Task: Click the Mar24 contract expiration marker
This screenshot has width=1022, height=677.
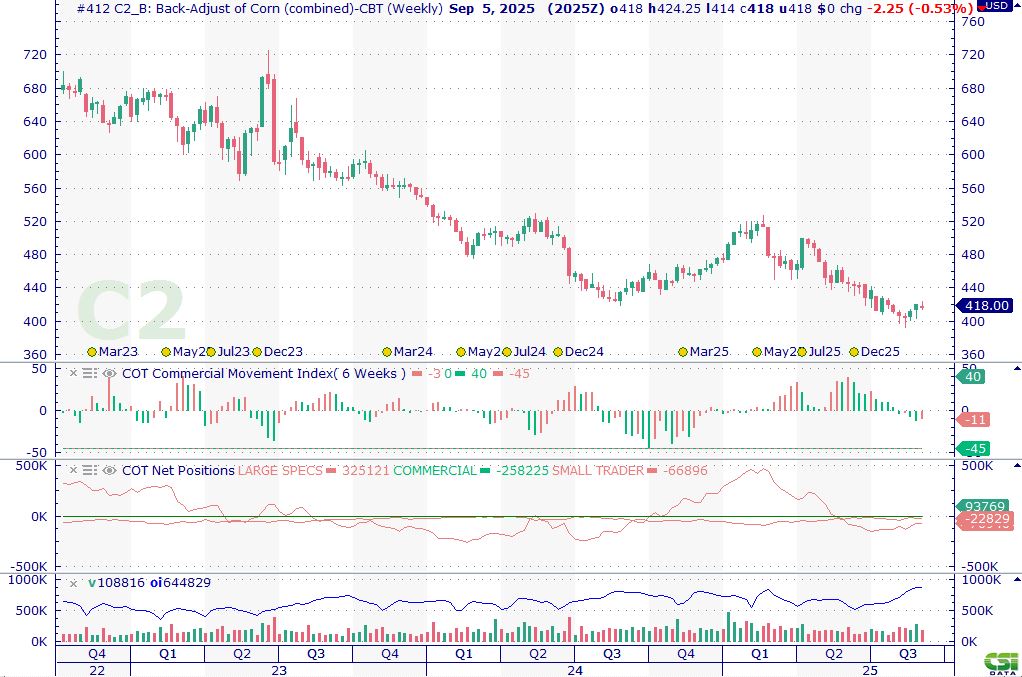Action: click(x=388, y=352)
